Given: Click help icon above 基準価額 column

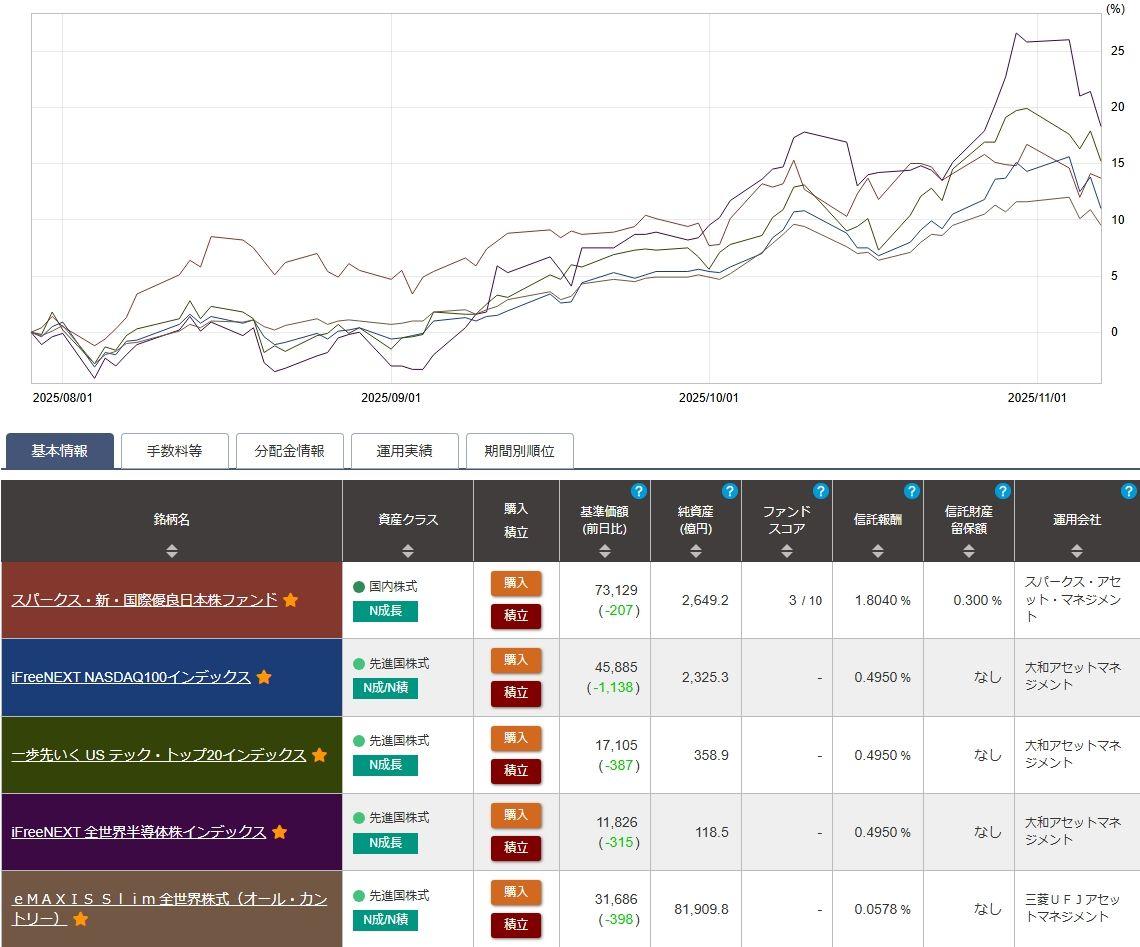Looking at the screenshot, I should click(639, 491).
